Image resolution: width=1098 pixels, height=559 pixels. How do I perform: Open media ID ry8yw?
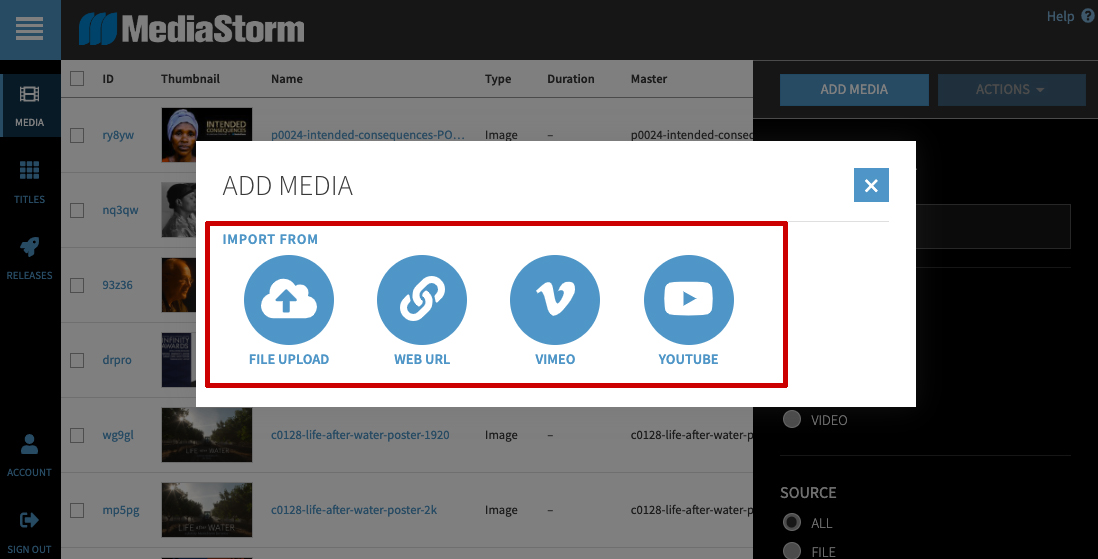(118, 135)
